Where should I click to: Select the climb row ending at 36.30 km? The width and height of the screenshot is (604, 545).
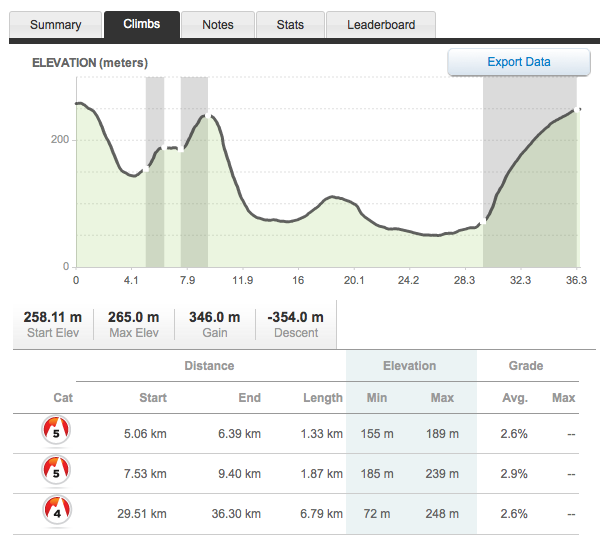(296, 514)
